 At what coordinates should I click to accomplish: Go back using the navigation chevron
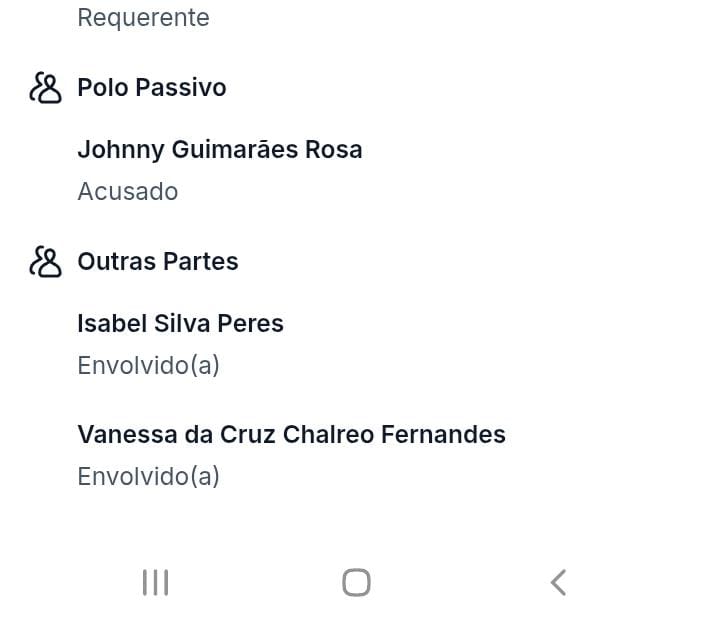click(x=558, y=582)
